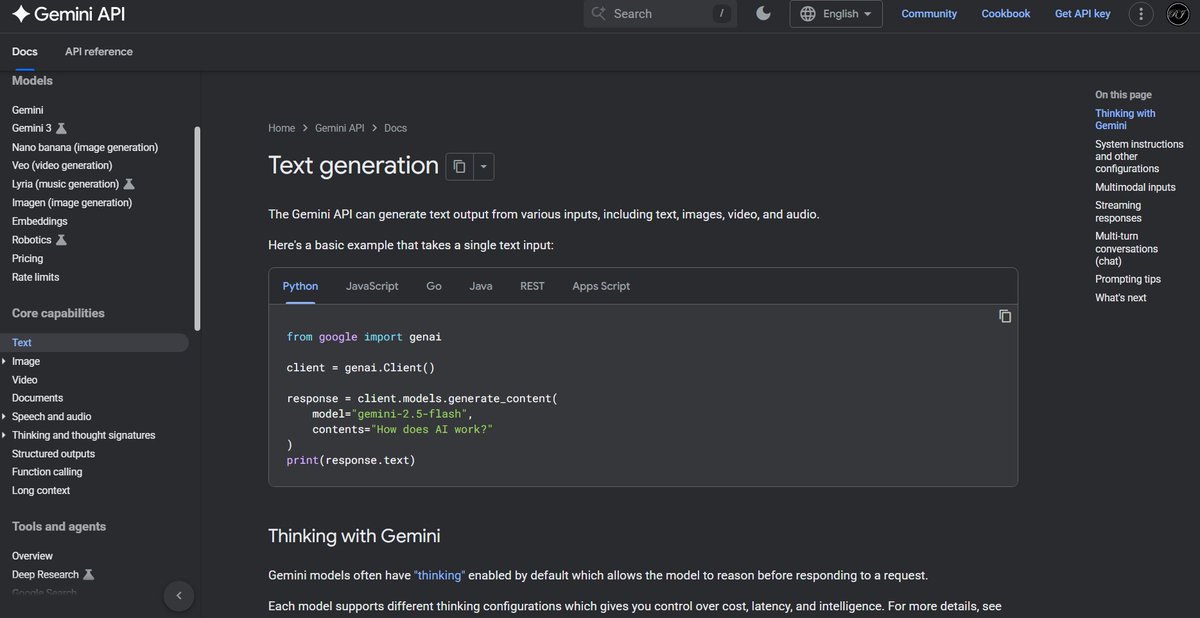Click the Gemini API logo

[69, 14]
